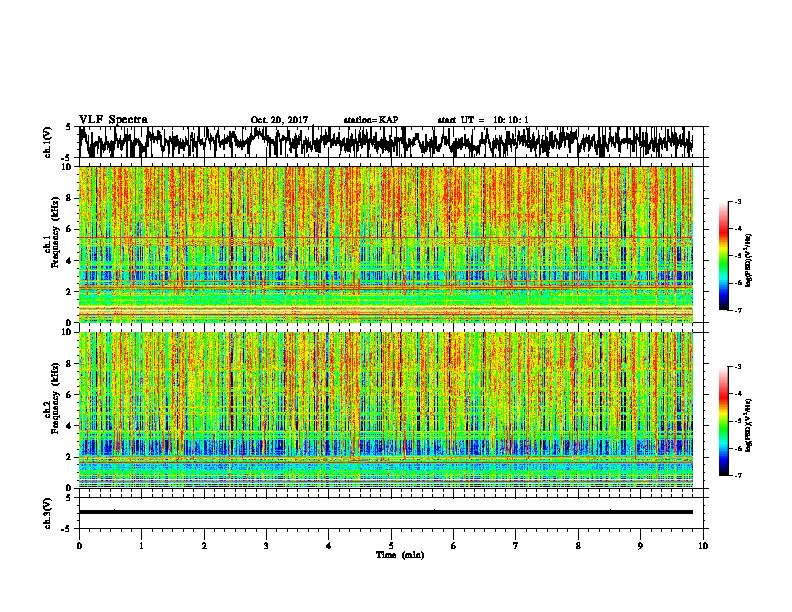Click the "6" tick on the time axis
The height and width of the screenshot is (612, 792).
coord(454,546)
